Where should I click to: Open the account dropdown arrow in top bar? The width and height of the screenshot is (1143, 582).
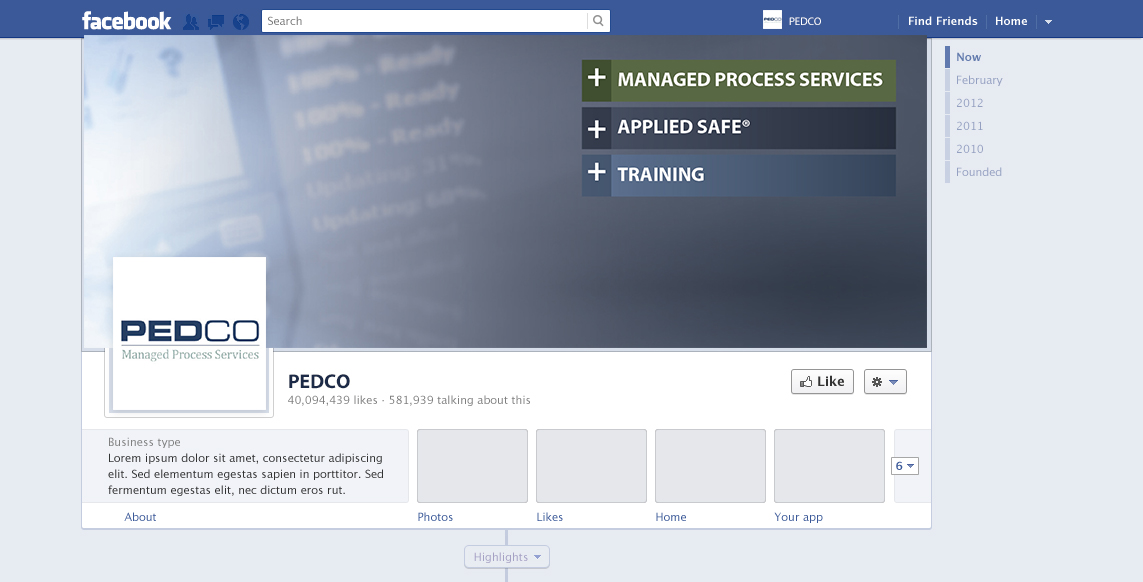pos(1048,22)
